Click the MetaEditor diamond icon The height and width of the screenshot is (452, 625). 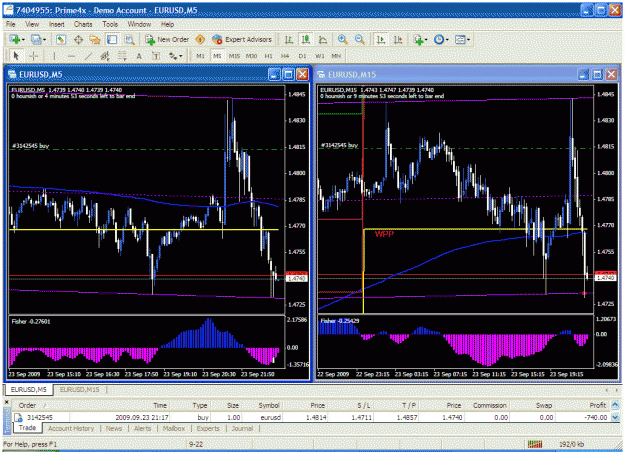coord(200,39)
